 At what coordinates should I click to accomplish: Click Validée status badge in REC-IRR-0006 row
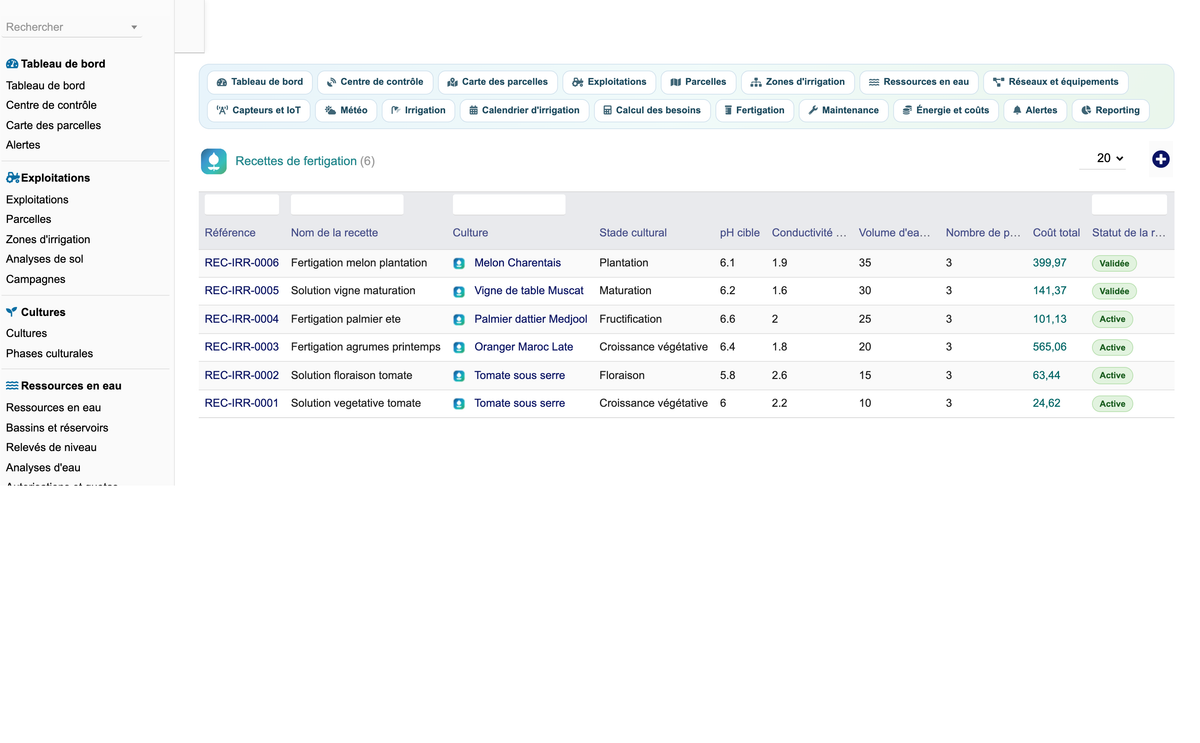pos(1114,264)
